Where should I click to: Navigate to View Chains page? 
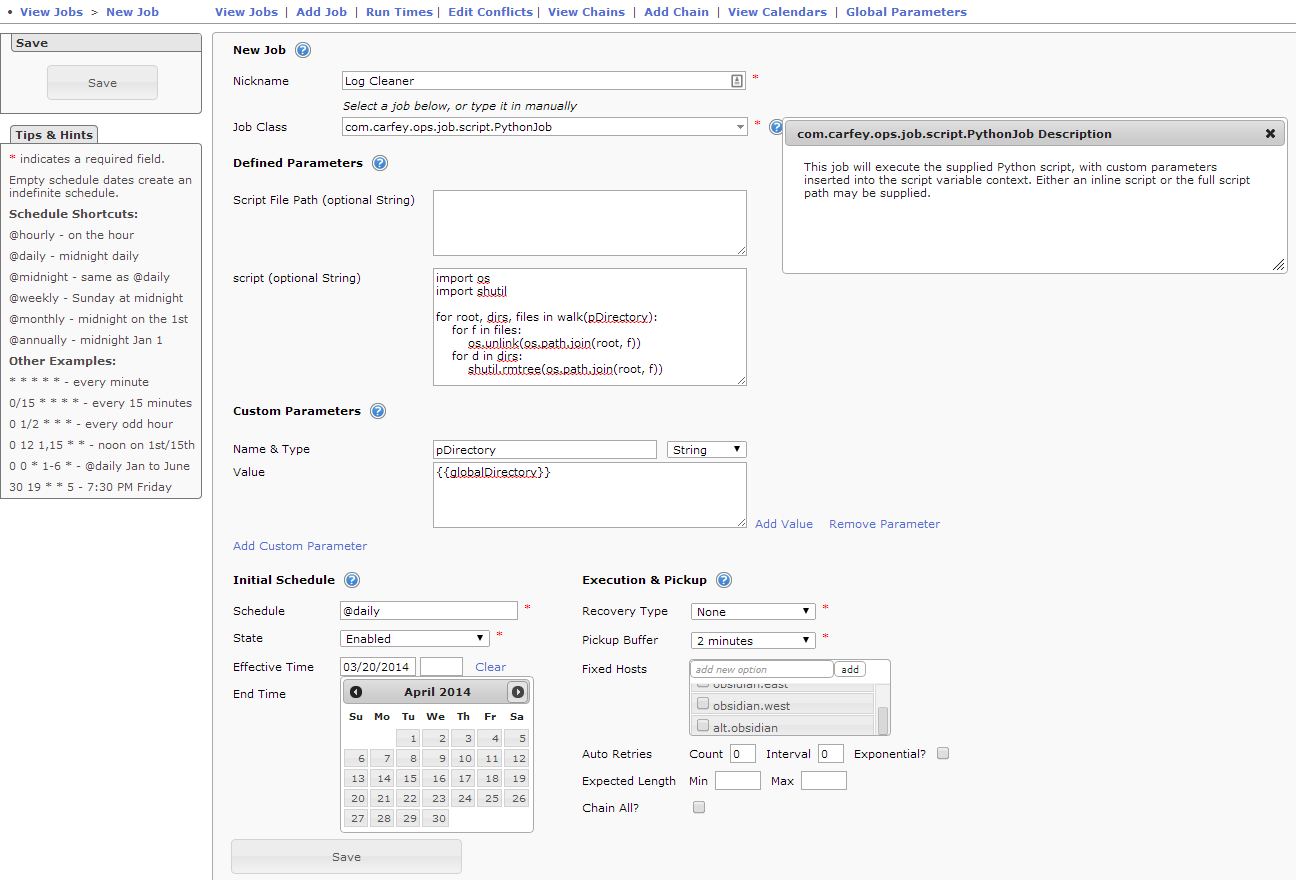586,12
